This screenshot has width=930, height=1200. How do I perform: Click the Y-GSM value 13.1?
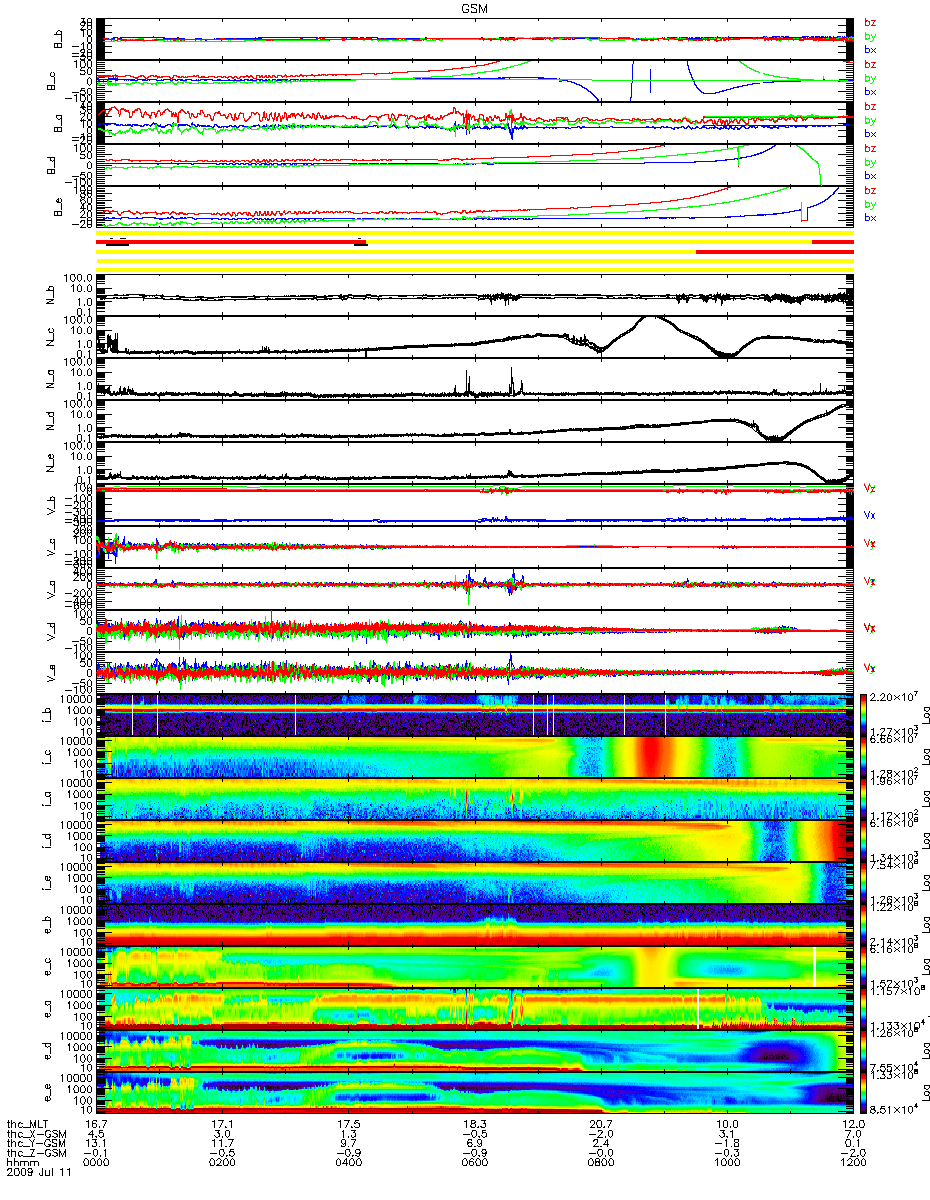97,1143
